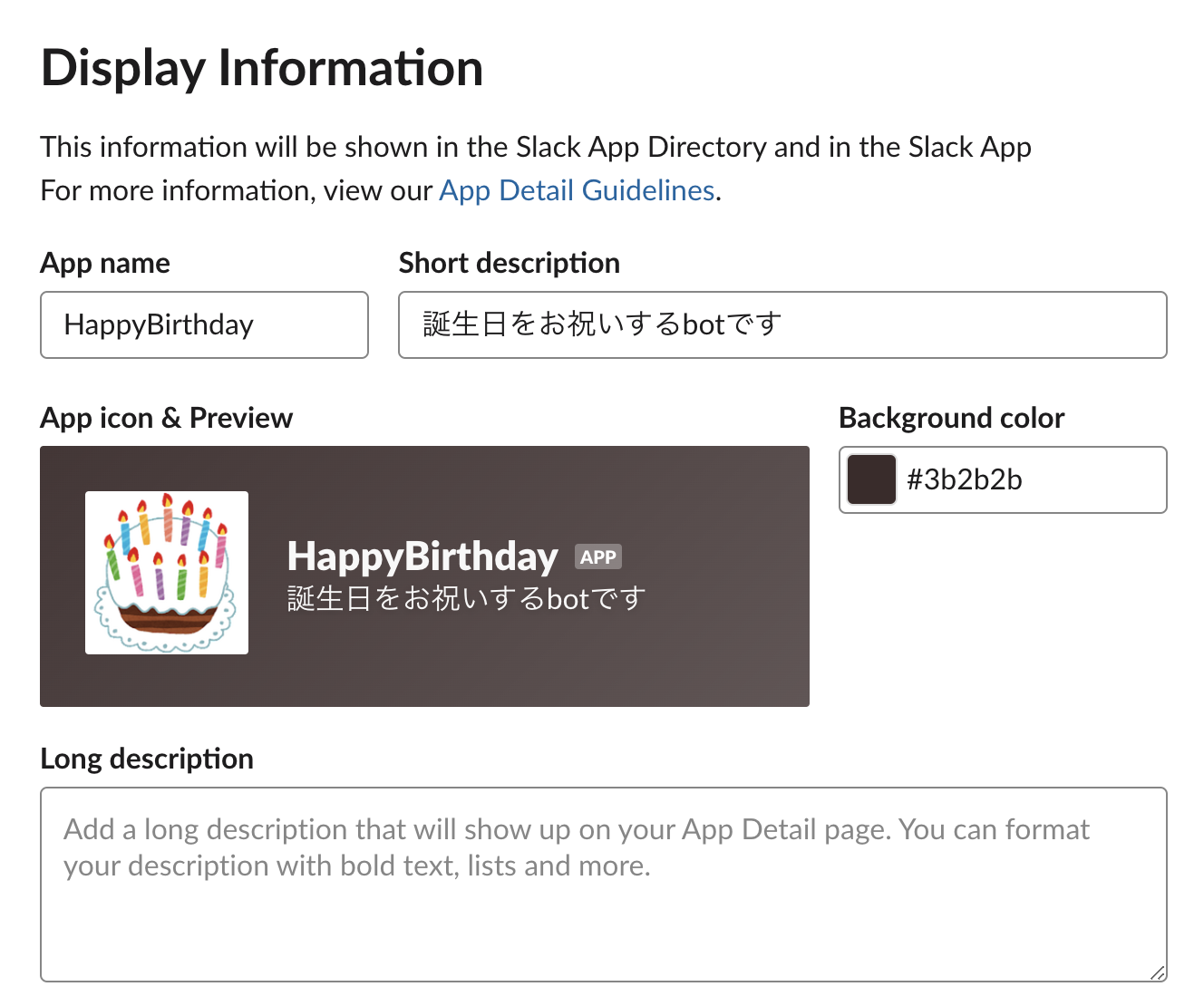Click the Background color label
Screen dimensions: 1204x1006
point(951,419)
